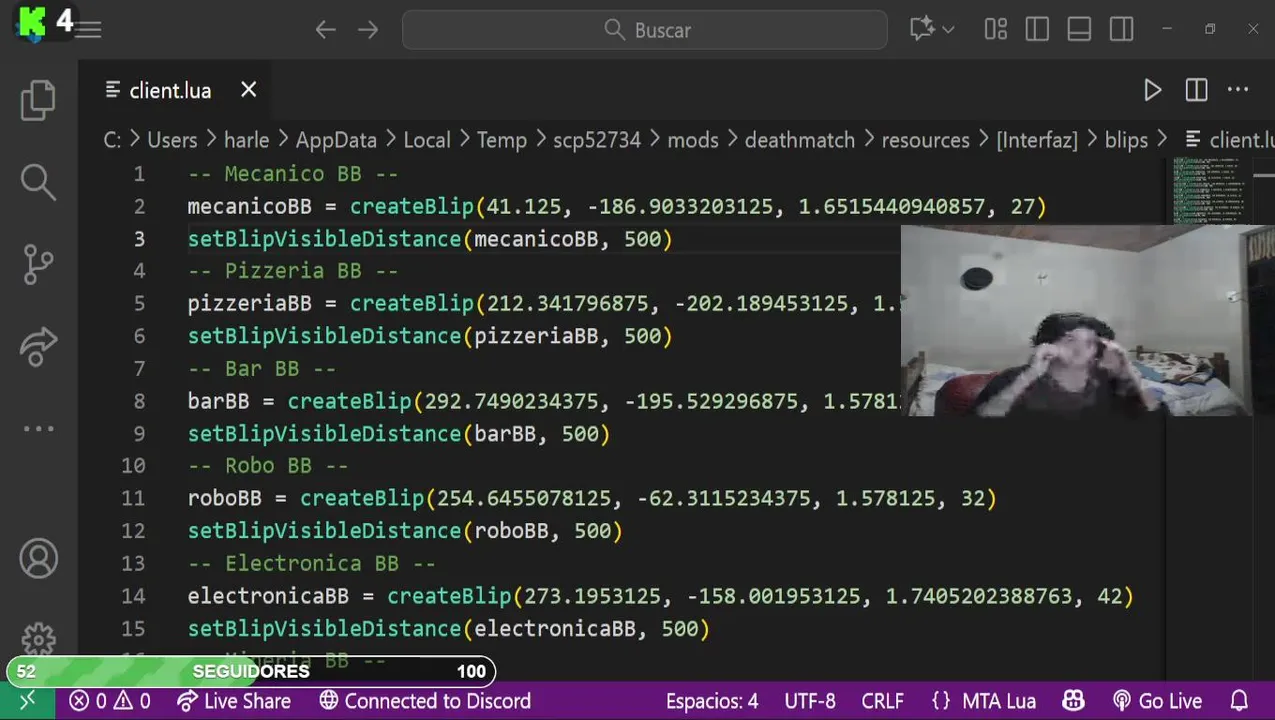Click mods breadcrumb folder

[x=693, y=140]
